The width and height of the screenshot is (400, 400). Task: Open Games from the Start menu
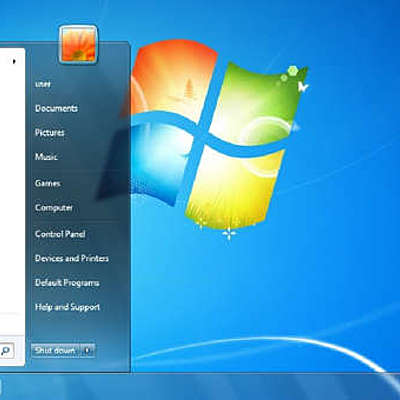[48, 183]
